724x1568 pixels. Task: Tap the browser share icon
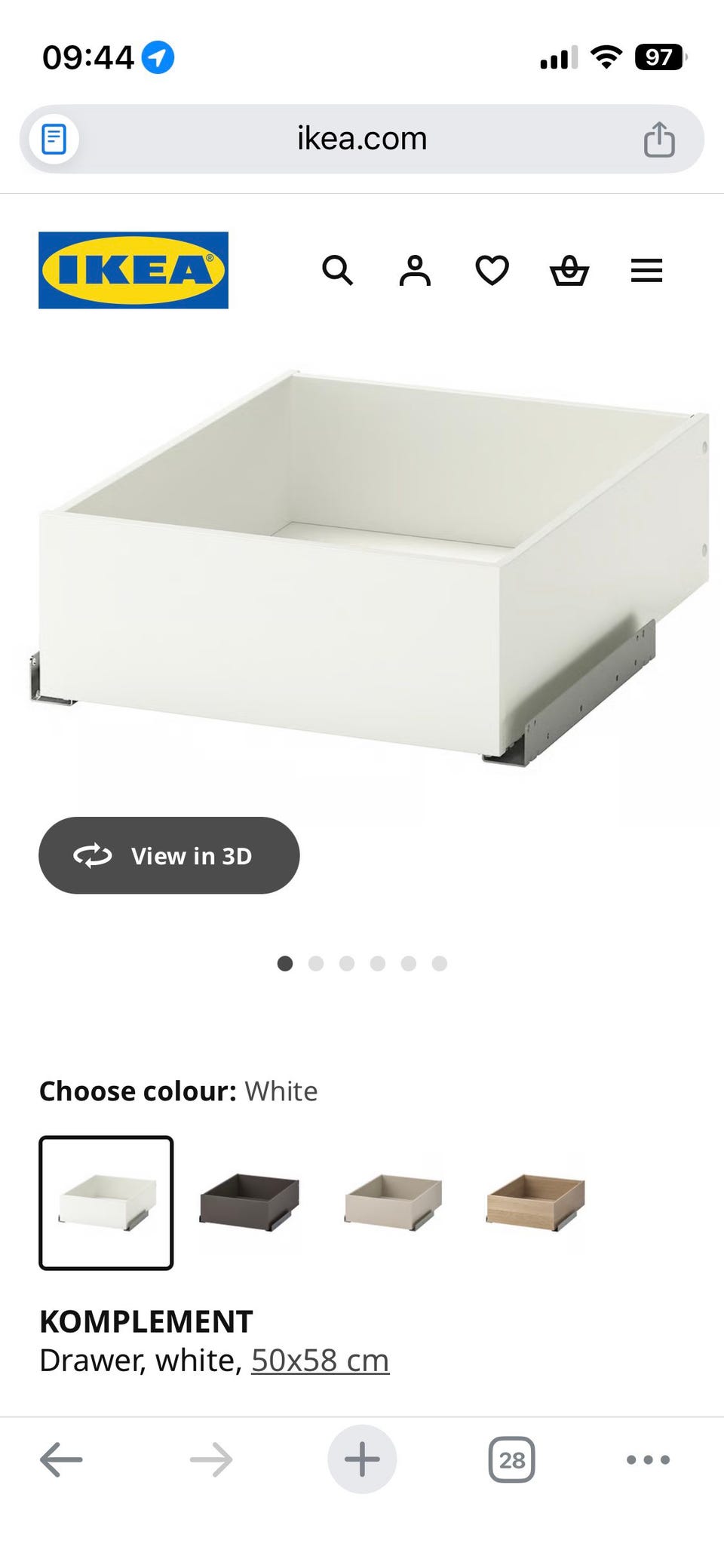[659, 139]
